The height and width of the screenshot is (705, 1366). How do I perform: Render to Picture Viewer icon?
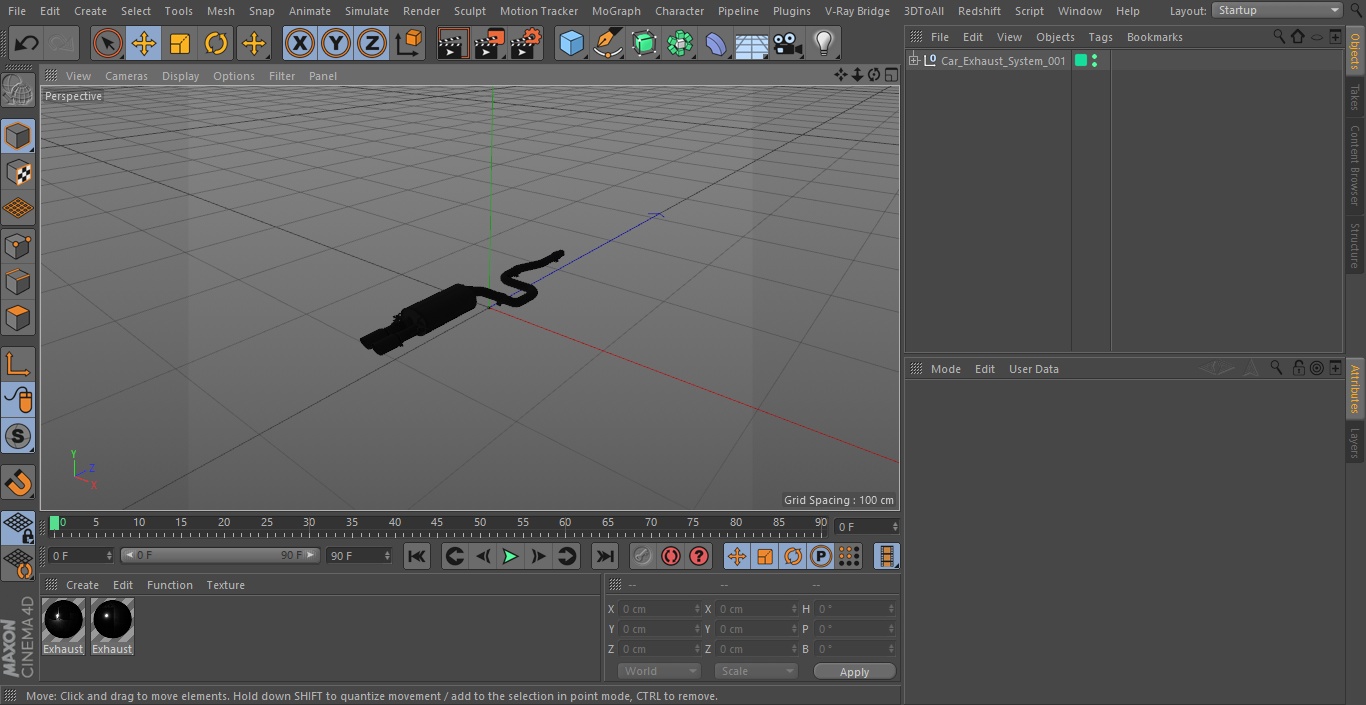(x=489, y=44)
